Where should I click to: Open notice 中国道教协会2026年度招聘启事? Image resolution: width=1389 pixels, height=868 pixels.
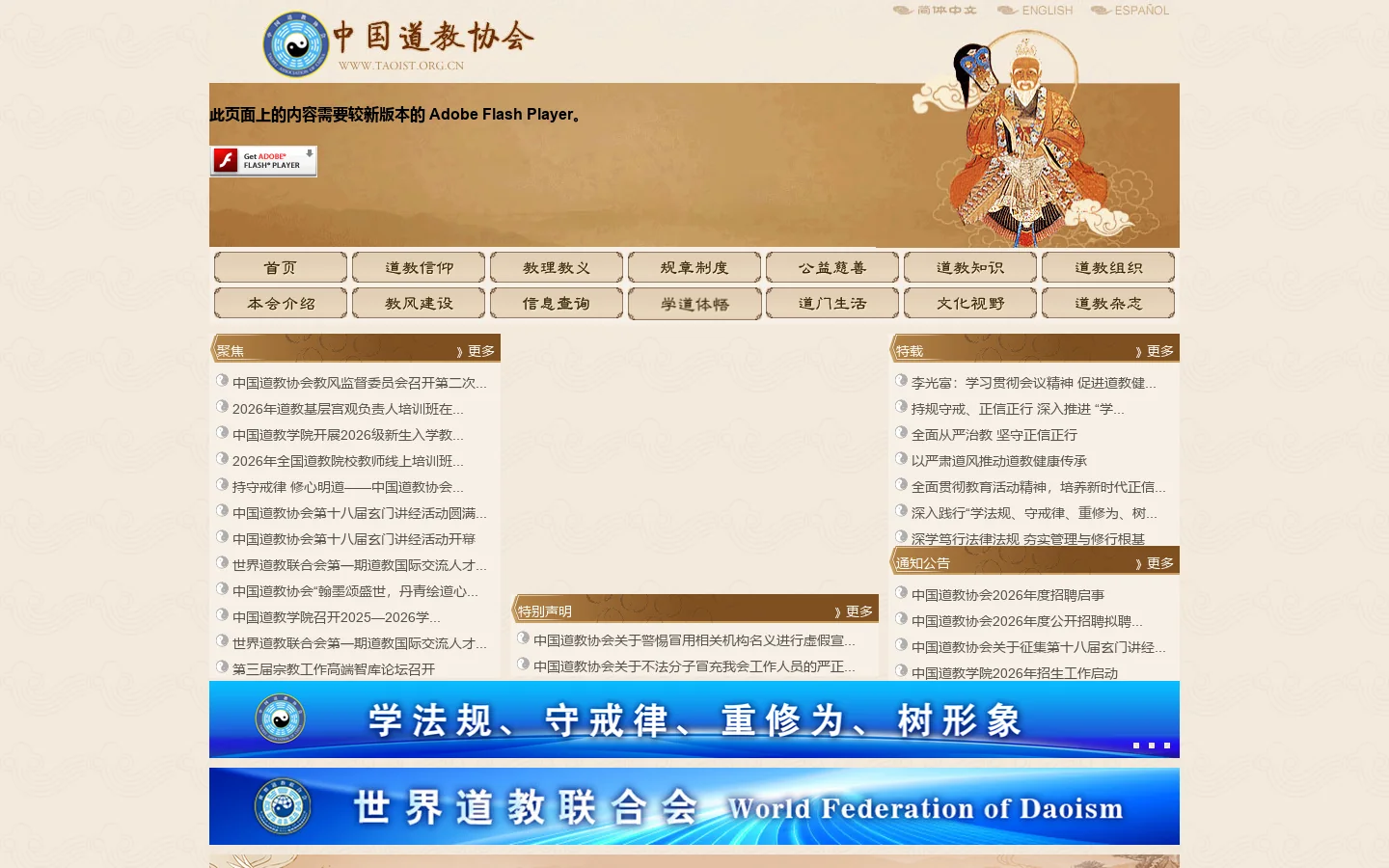pyautogui.click(x=1008, y=595)
